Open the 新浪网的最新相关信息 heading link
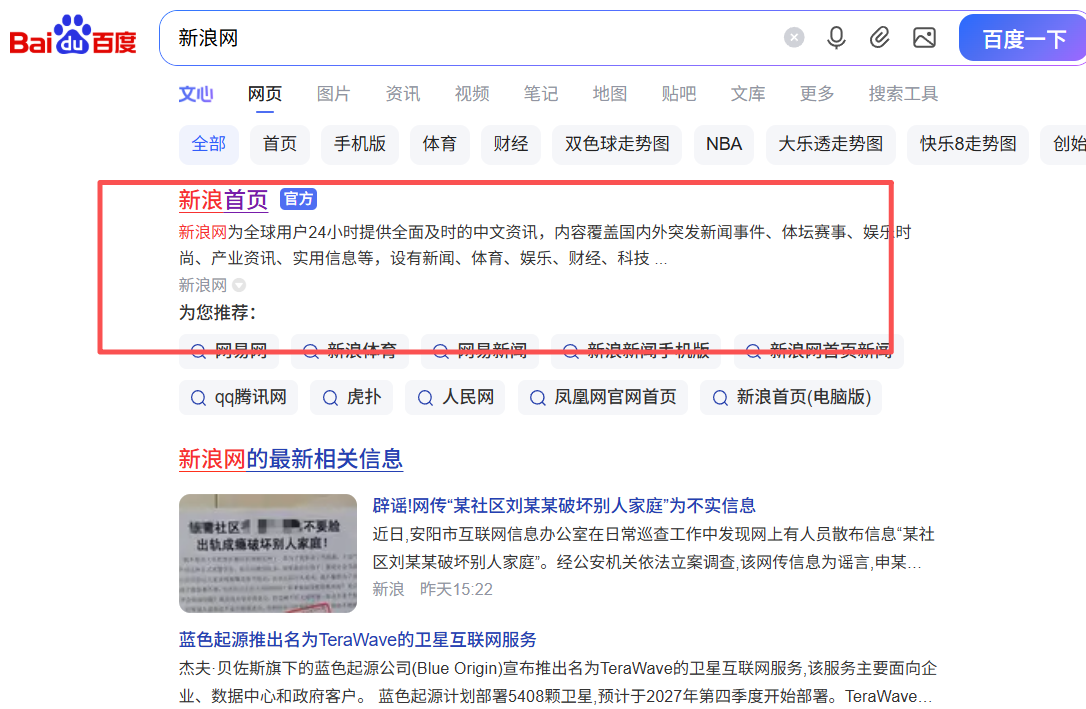 click(x=290, y=459)
